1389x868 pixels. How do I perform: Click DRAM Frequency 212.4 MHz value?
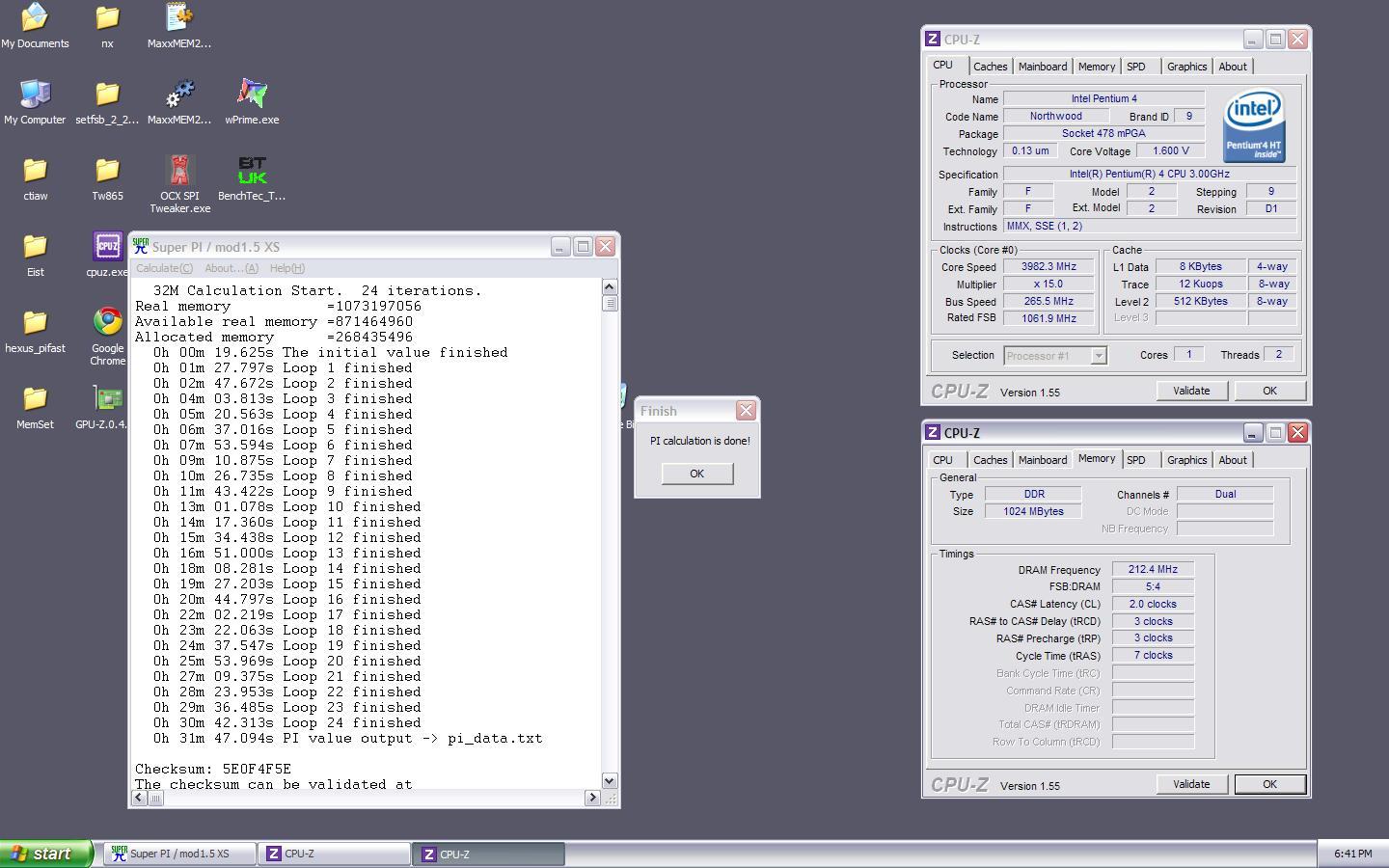[1153, 569]
